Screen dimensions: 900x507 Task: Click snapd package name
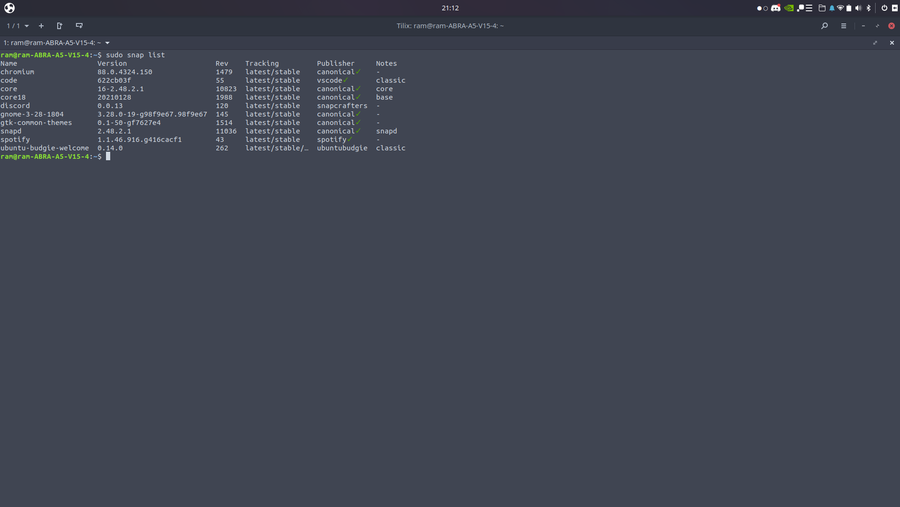pyautogui.click(x=10, y=131)
